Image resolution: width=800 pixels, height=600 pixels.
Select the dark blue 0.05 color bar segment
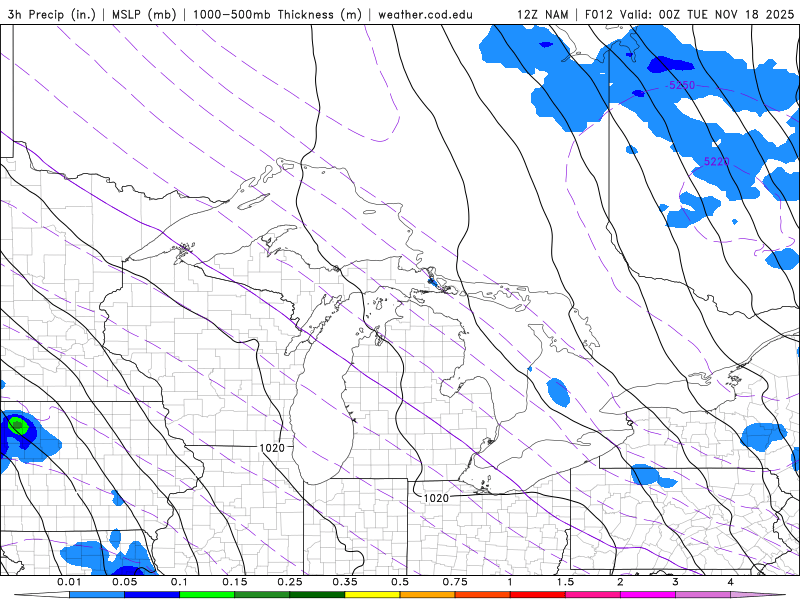152,595
